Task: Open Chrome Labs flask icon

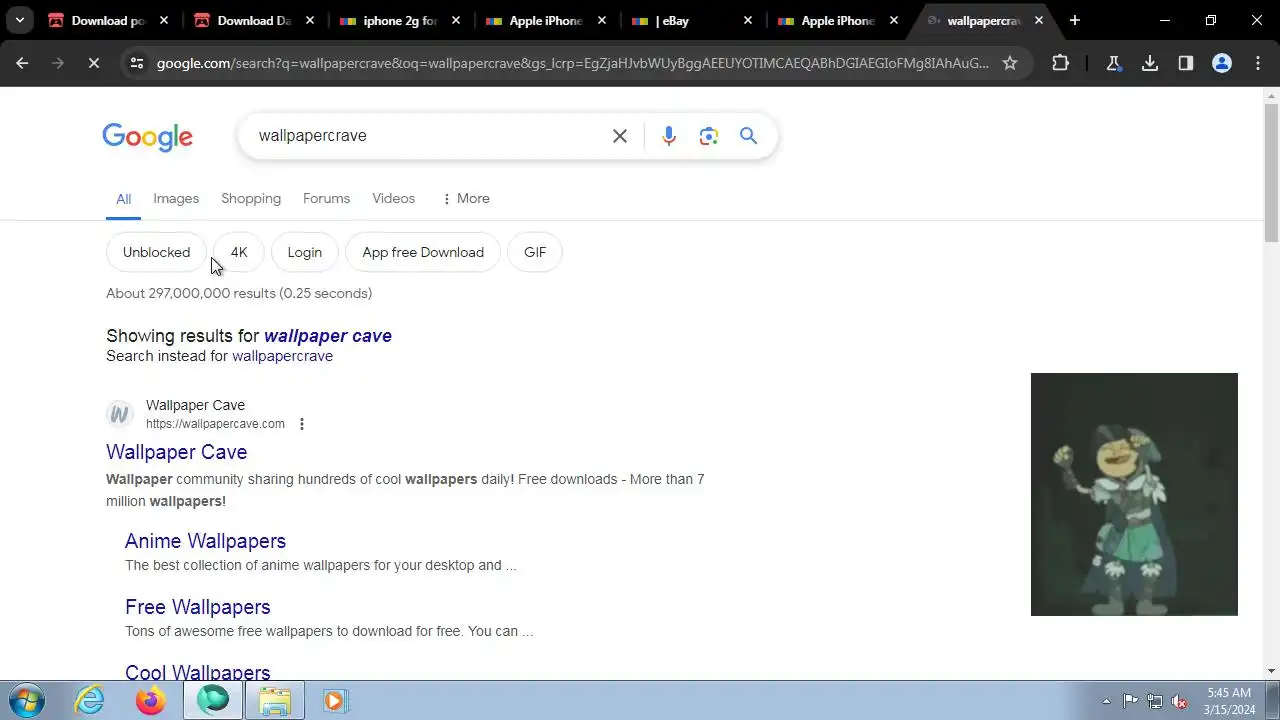Action: (1114, 63)
